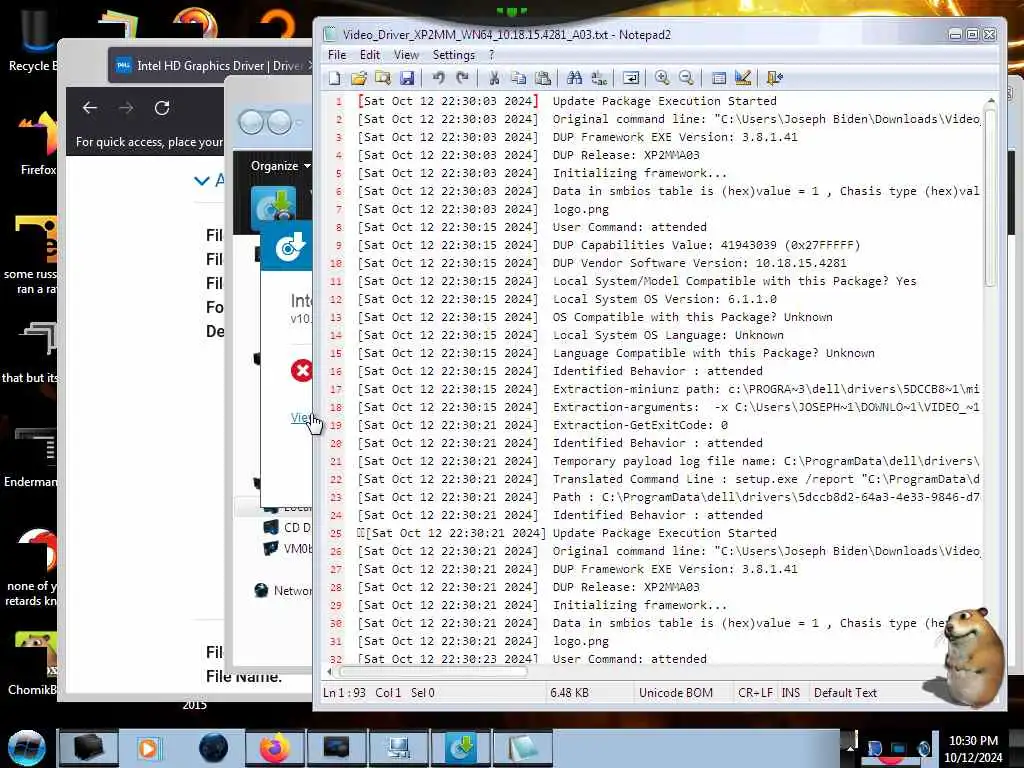Click the Unicode BOM status bar field
This screenshot has height=768, width=1024.
(676, 693)
